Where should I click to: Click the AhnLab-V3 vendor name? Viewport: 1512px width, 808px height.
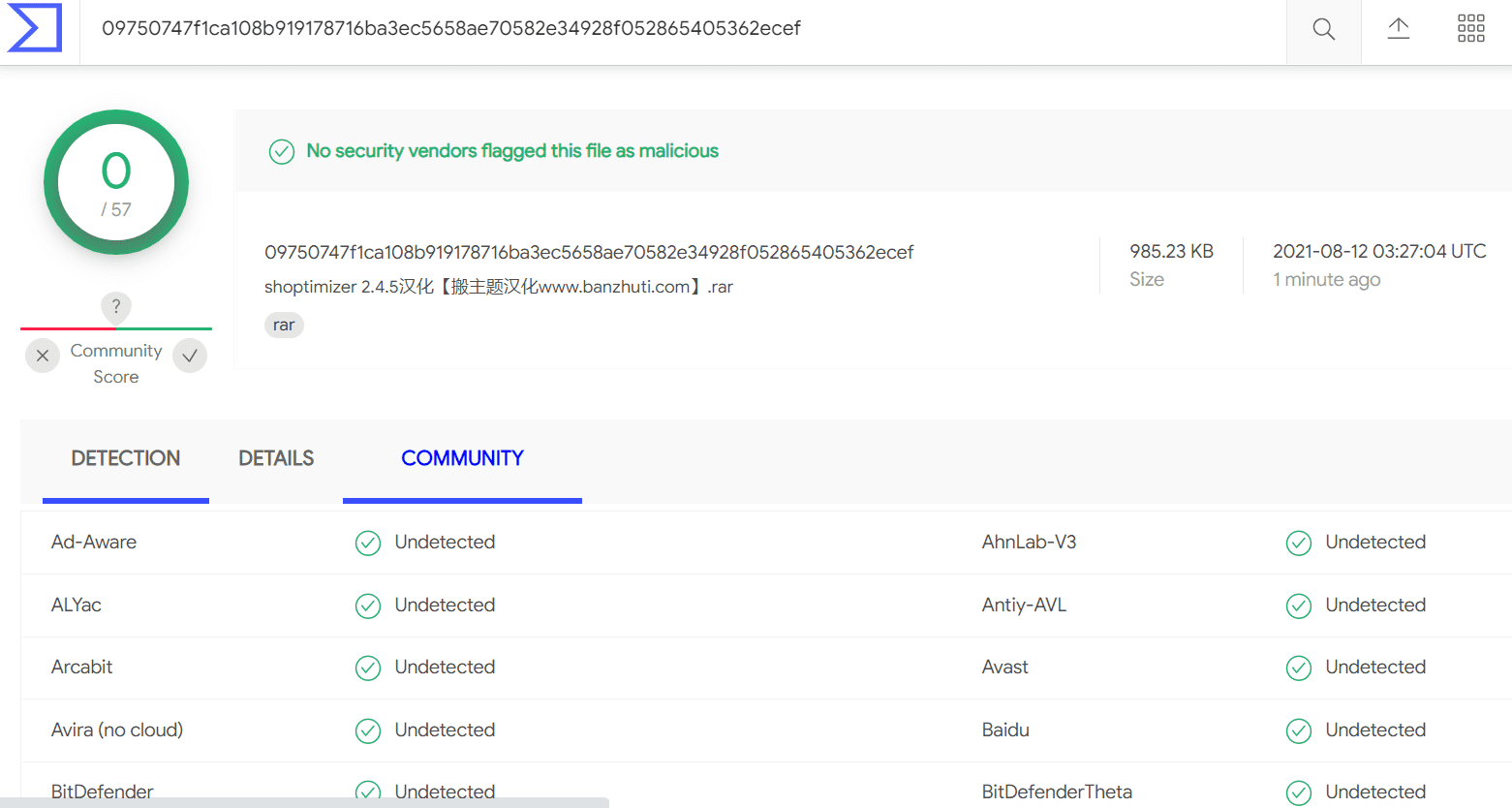[1029, 542]
